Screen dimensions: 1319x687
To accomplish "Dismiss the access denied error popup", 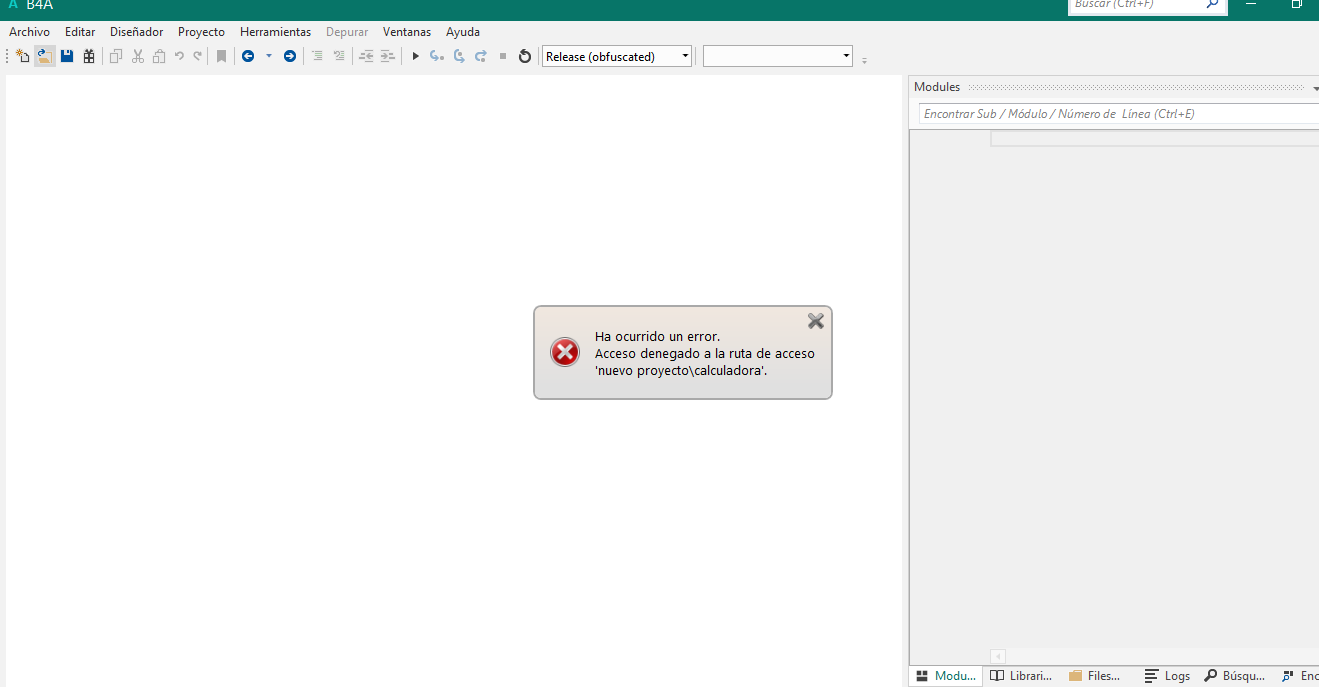I will click(x=815, y=321).
